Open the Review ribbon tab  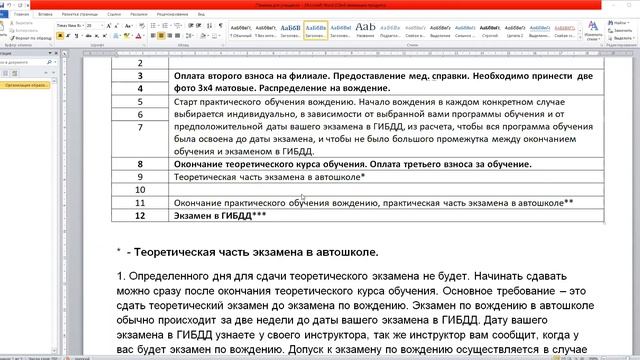(x=172, y=14)
